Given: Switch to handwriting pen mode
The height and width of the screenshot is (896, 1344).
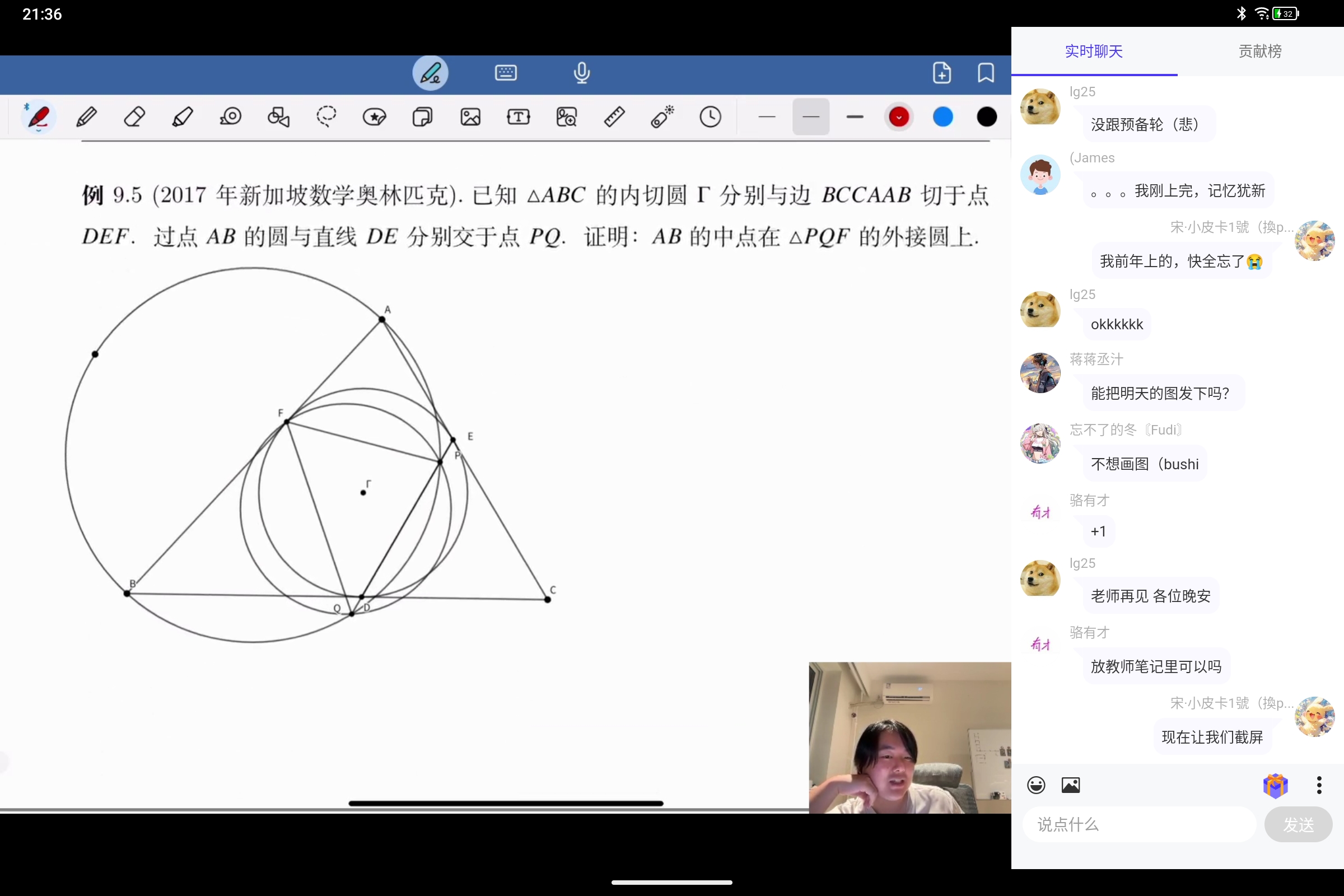Looking at the screenshot, I should pyautogui.click(x=430, y=73).
